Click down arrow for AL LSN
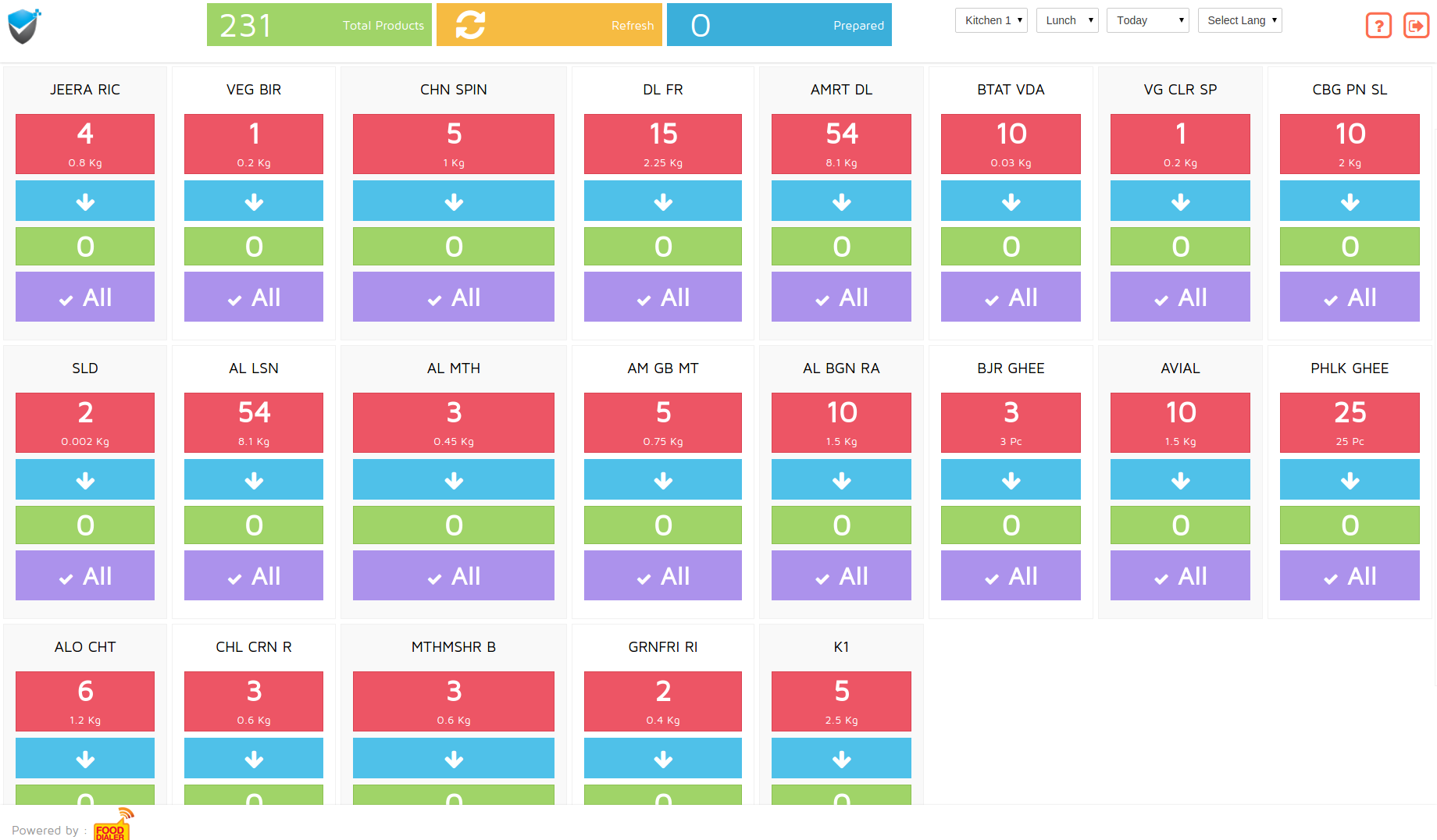The image size is (1437, 840). pyautogui.click(x=254, y=480)
